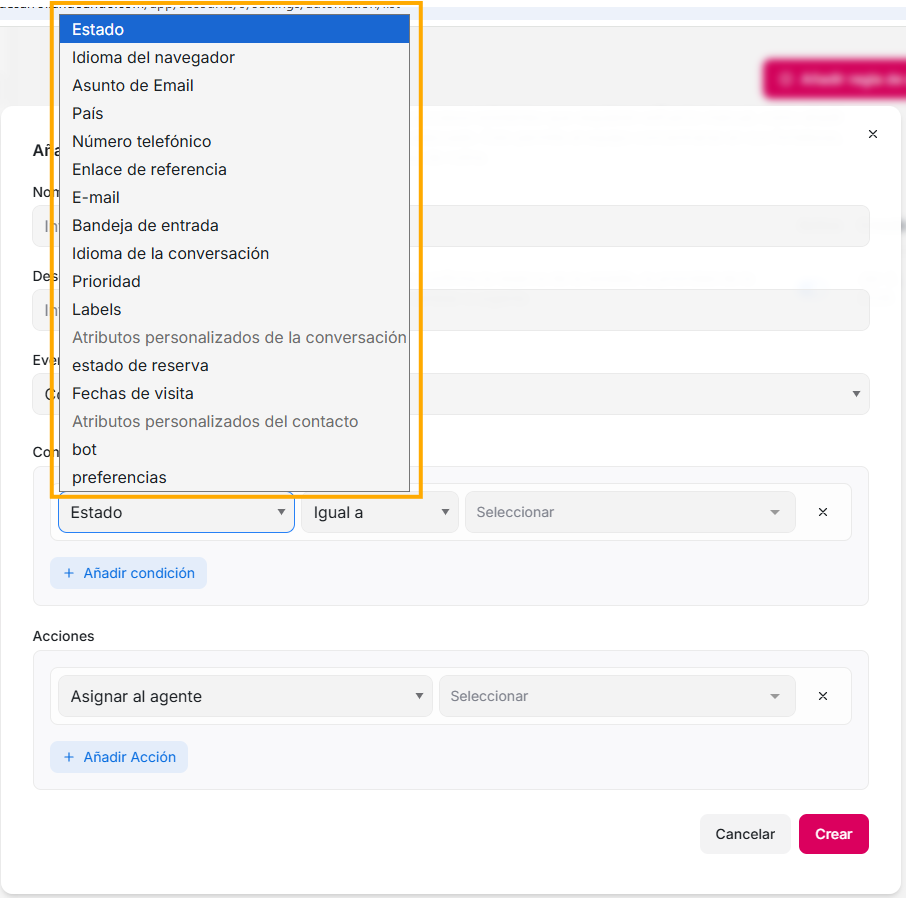
Task: Select Prioridad from the dropdown list
Action: [106, 282]
